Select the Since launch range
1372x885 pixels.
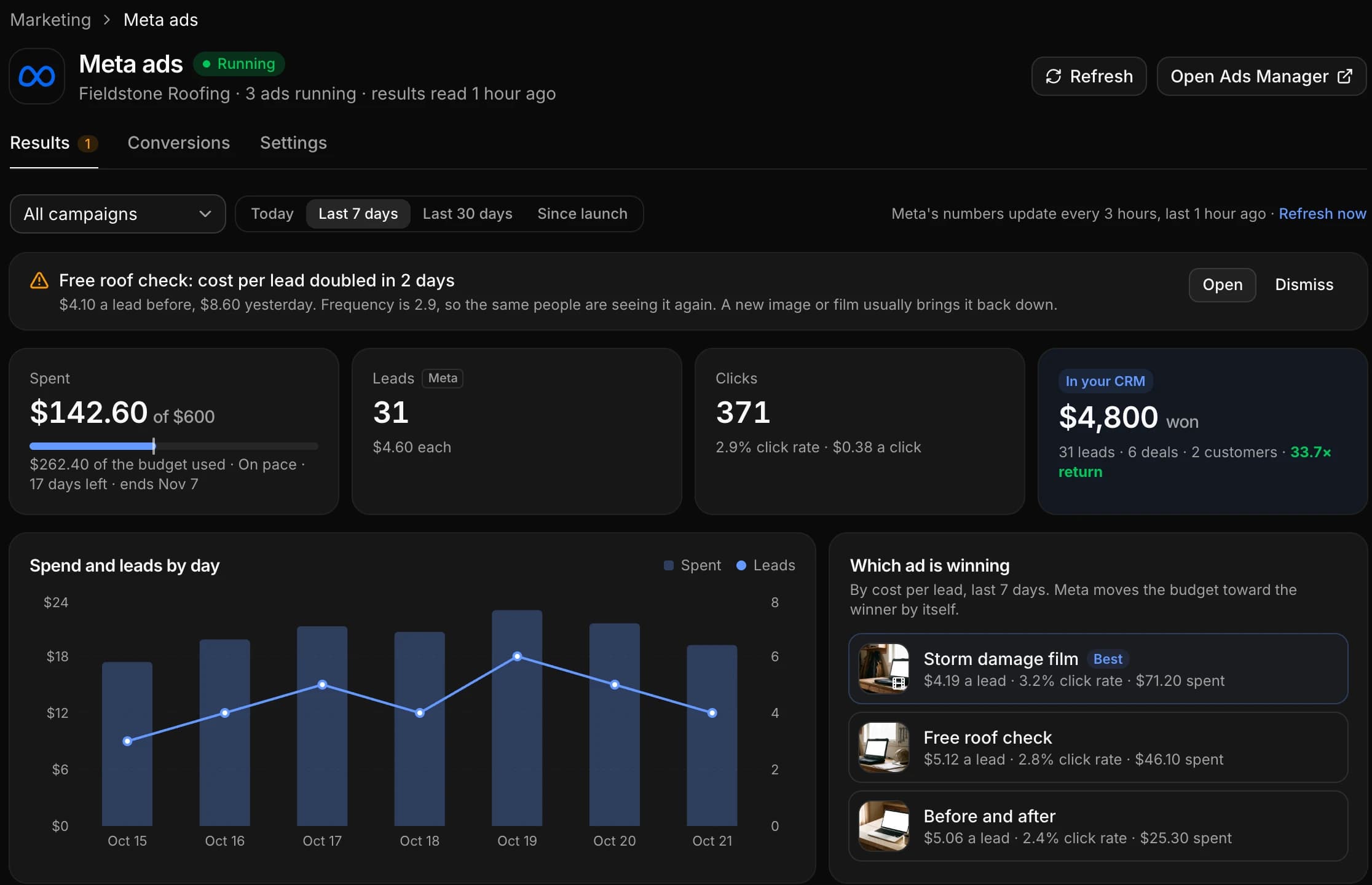click(x=582, y=214)
